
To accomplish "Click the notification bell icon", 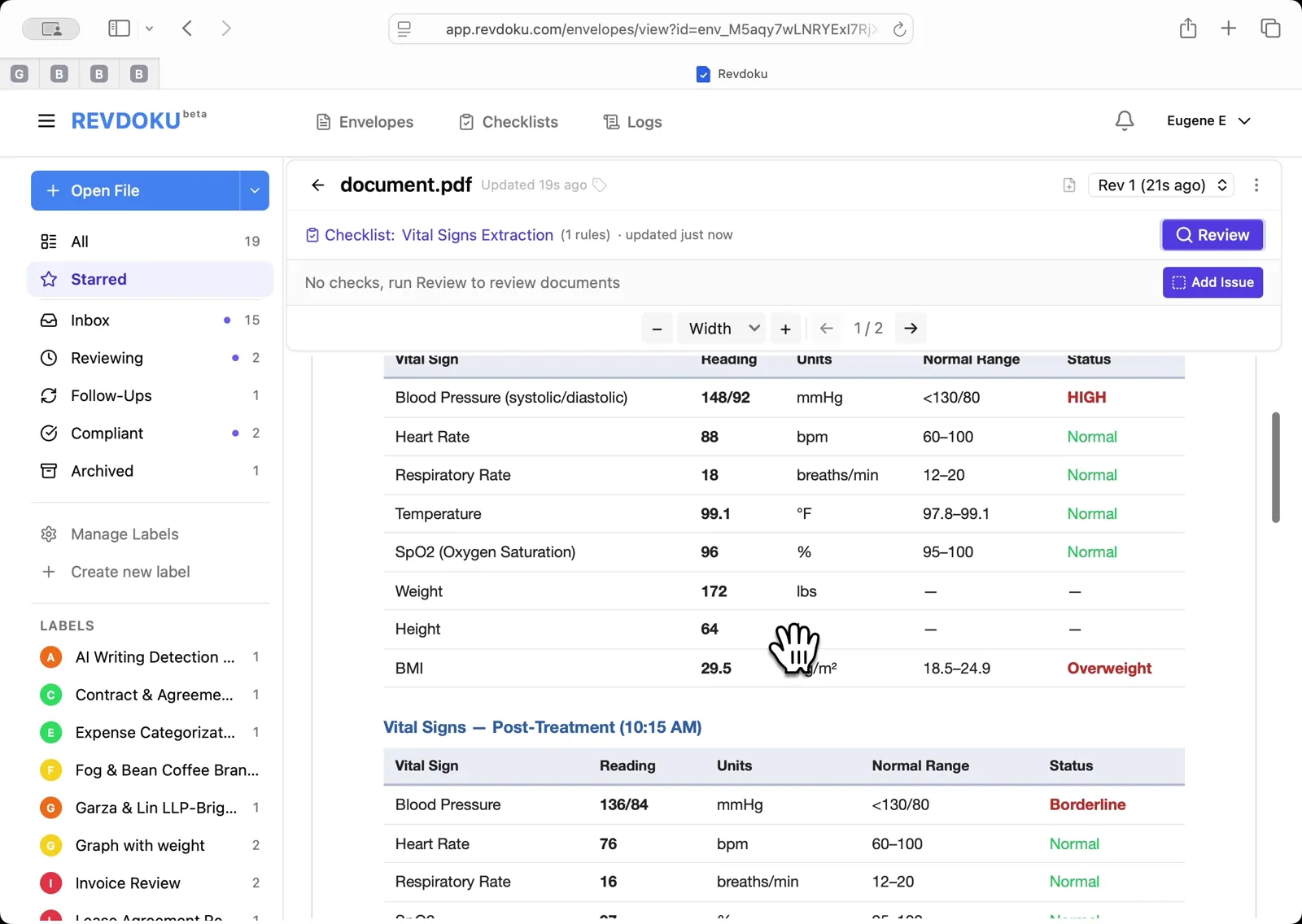I will click(1124, 121).
